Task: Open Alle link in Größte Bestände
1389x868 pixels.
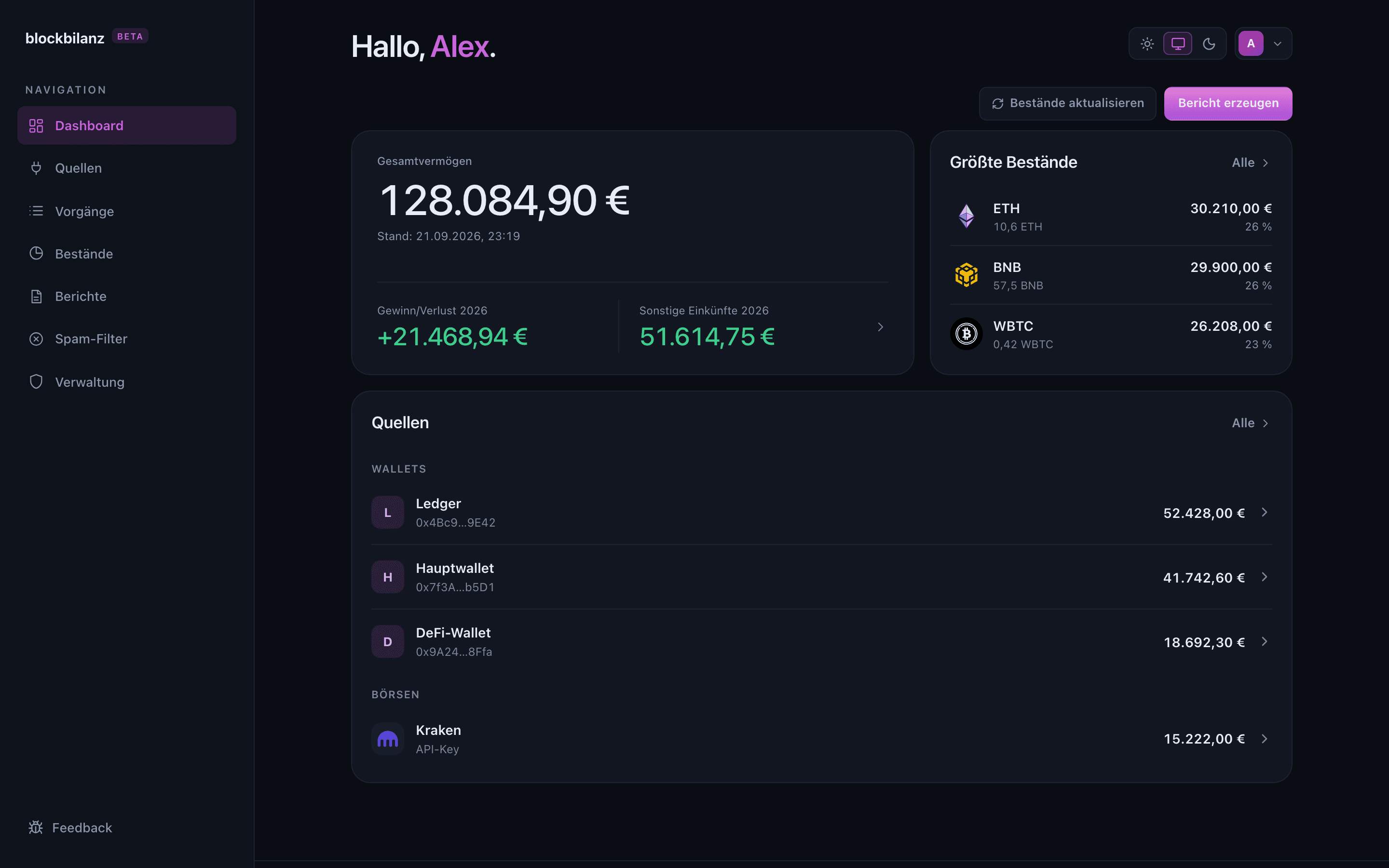Action: coord(1251,163)
